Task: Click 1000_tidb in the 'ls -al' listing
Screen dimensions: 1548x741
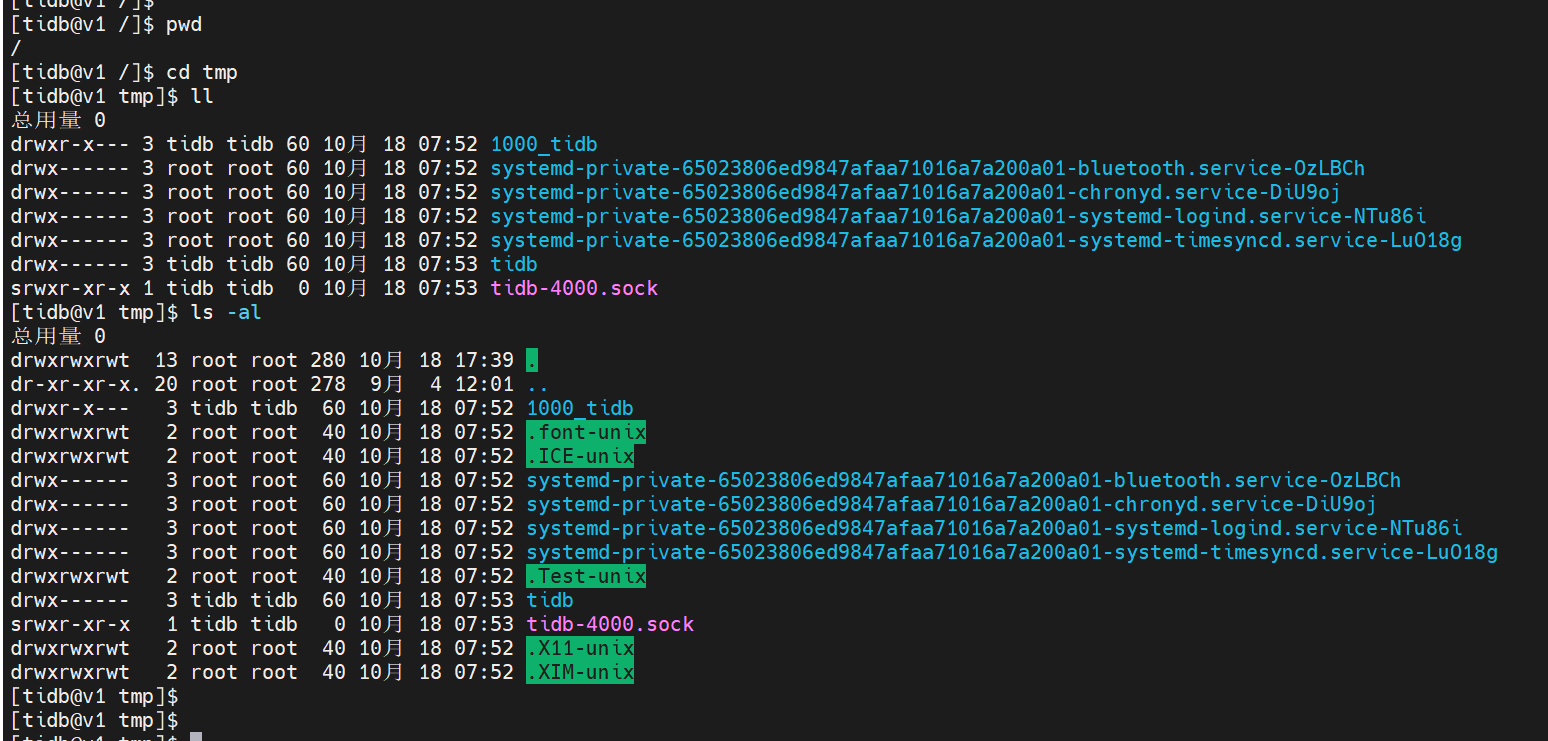Action: click(580, 408)
